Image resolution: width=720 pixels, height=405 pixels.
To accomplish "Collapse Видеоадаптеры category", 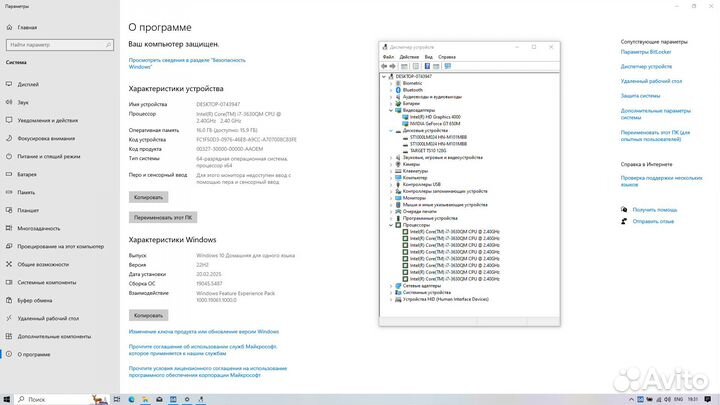I will (x=391, y=110).
